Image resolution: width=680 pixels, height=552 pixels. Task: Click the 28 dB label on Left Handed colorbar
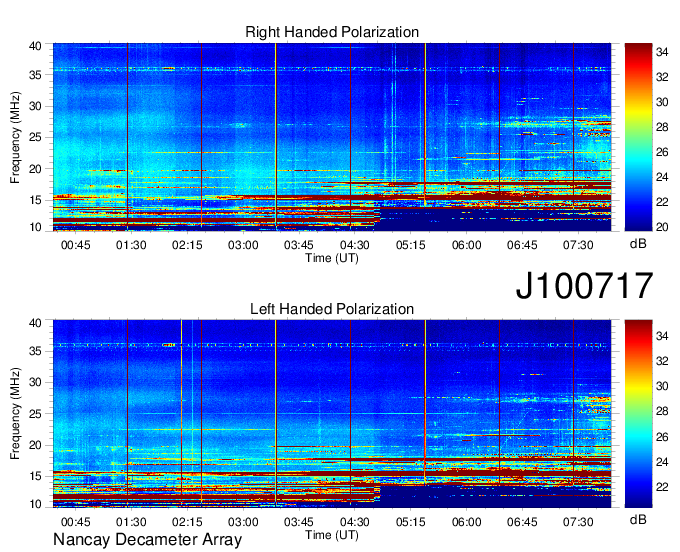tap(662, 411)
